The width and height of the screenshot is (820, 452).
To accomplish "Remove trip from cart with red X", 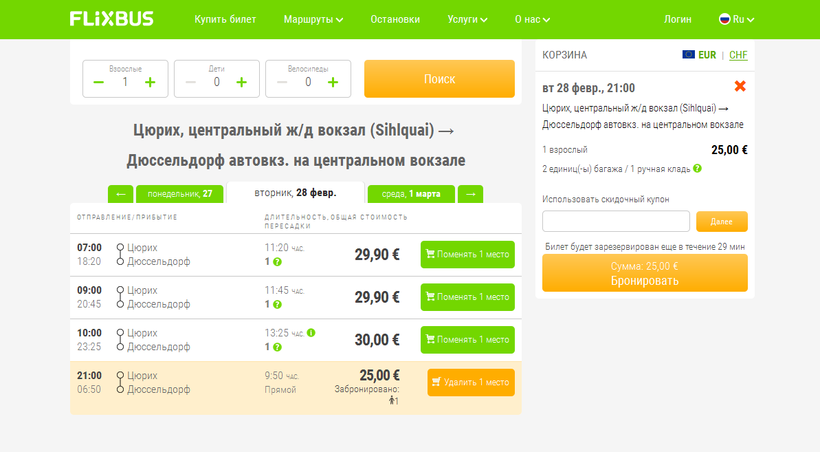I will (x=740, y=87).
